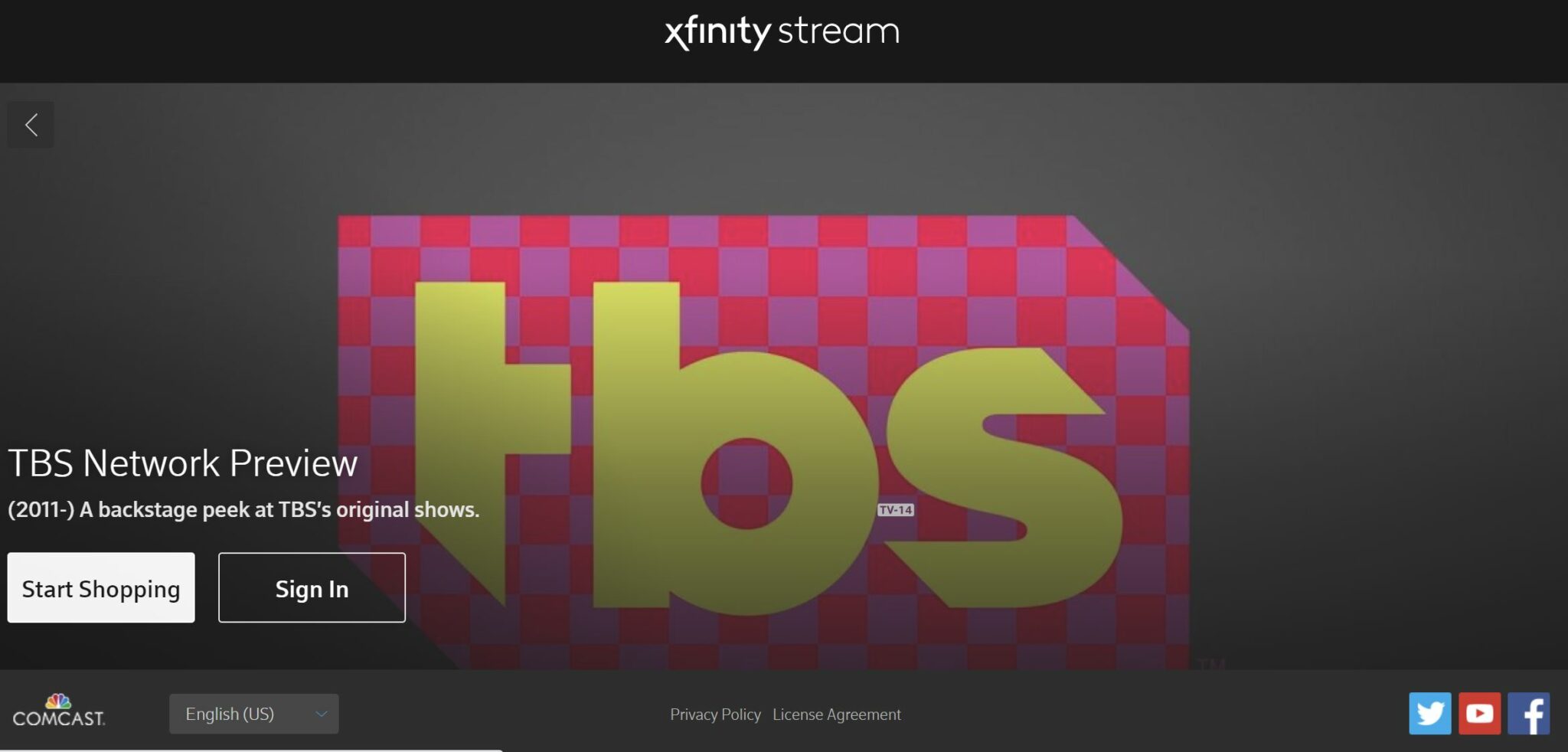Click the Start Shopping button
Image resolution: width=1568 pixels, height=752 pixels.
pyautogui.click(x=101, y=587)
